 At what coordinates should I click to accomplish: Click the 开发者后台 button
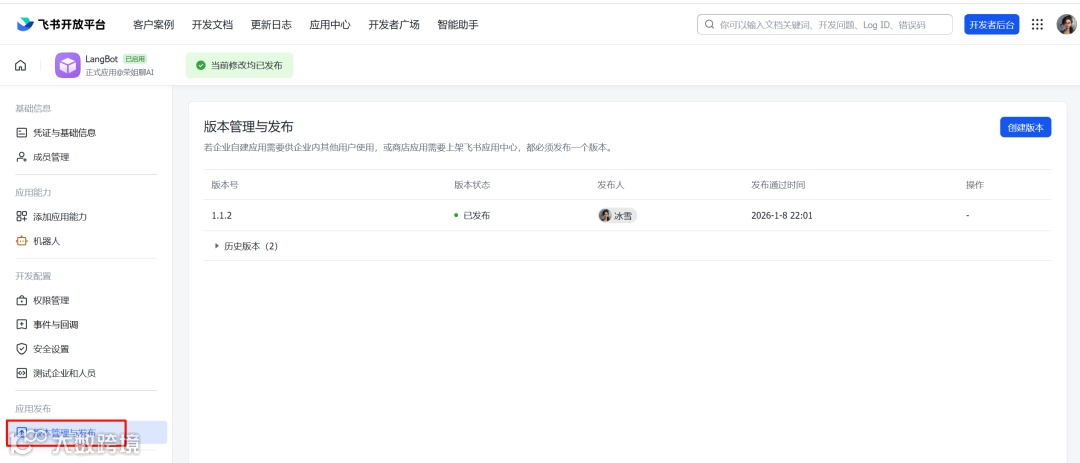pos(991,25)
